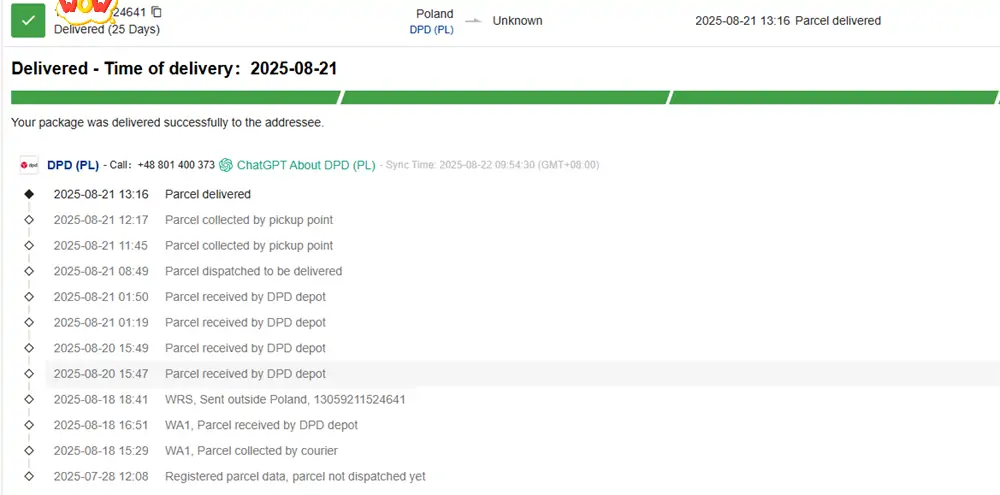Click 'Your package was delivered successfully' message
Screen dimensions: 1000x495
point(168,122)
